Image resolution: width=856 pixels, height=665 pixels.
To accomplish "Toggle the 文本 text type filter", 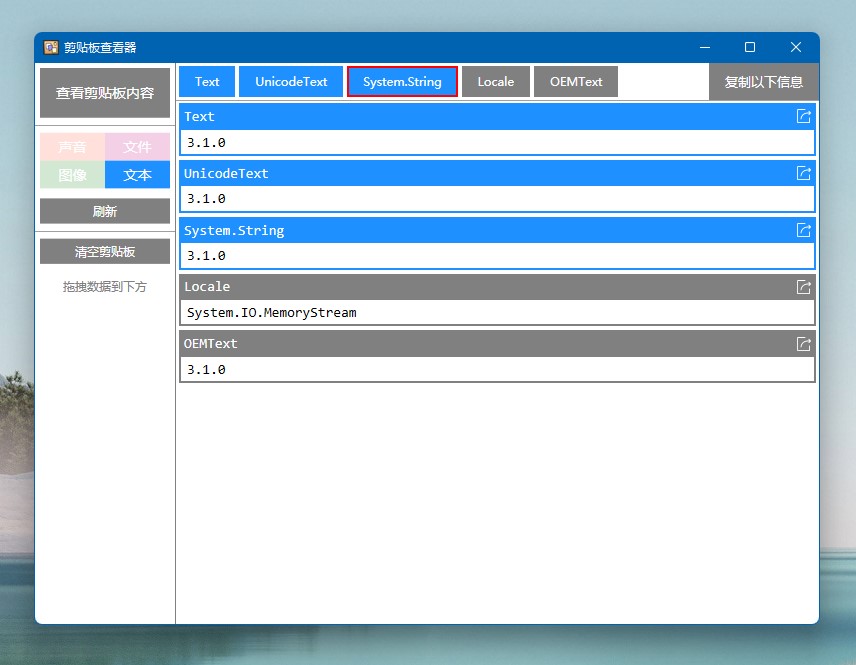I will click(x=138, y=175).
